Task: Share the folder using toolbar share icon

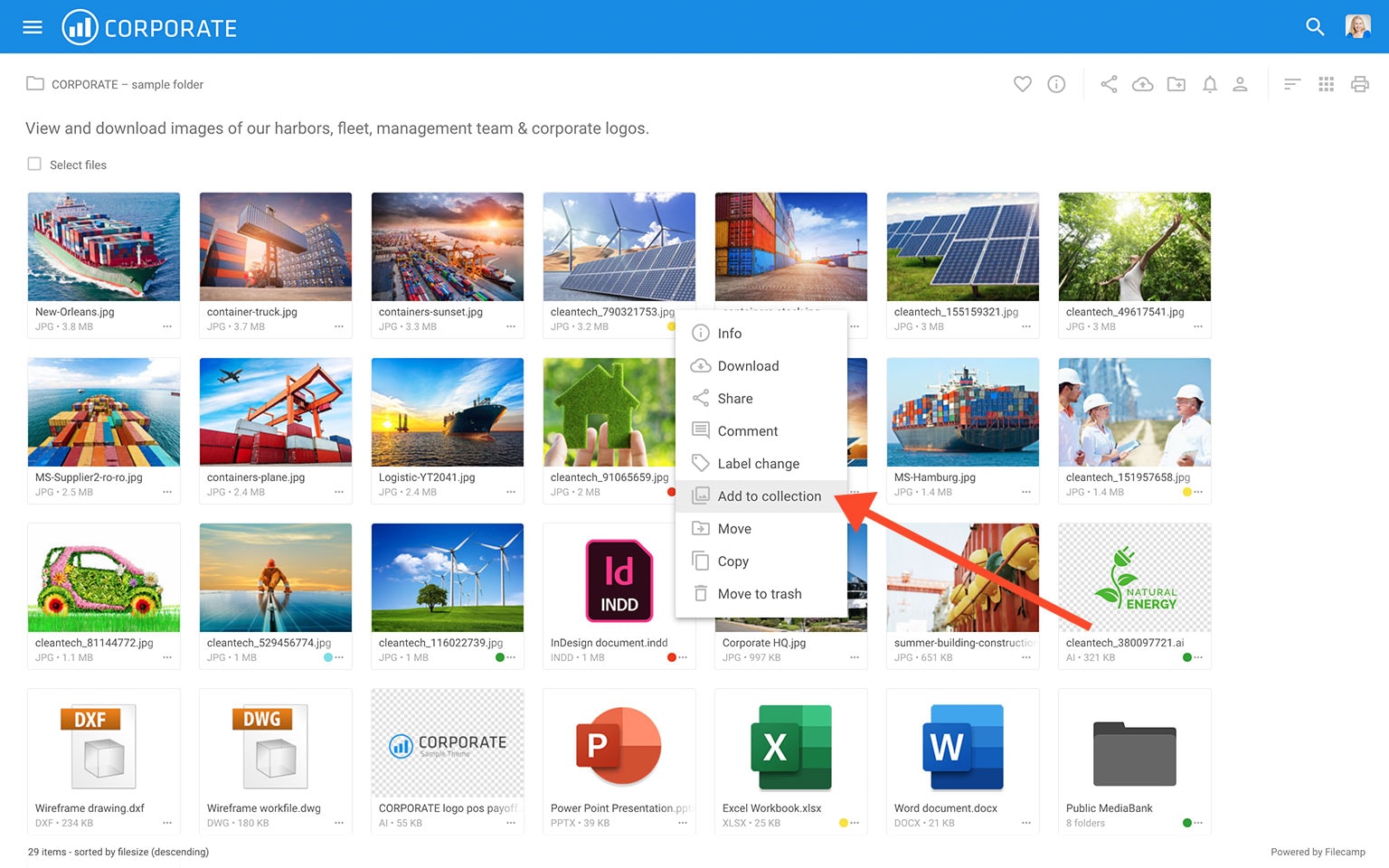Action: (x=1109, y=84)
